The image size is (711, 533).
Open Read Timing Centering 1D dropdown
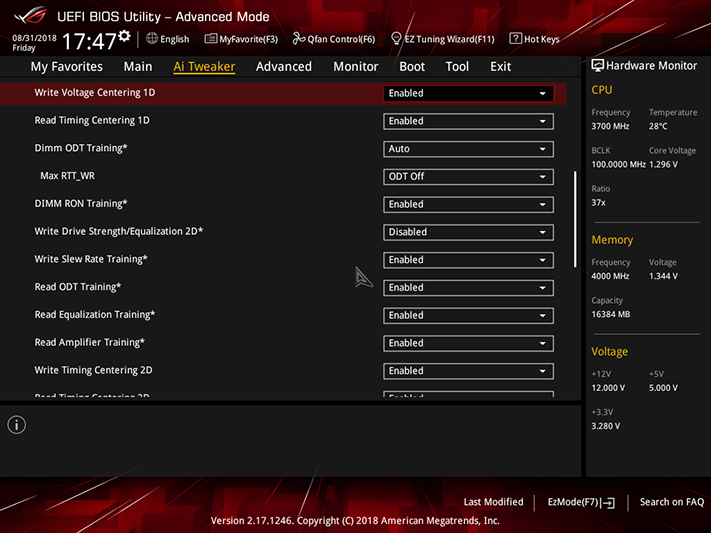point(468,121)
